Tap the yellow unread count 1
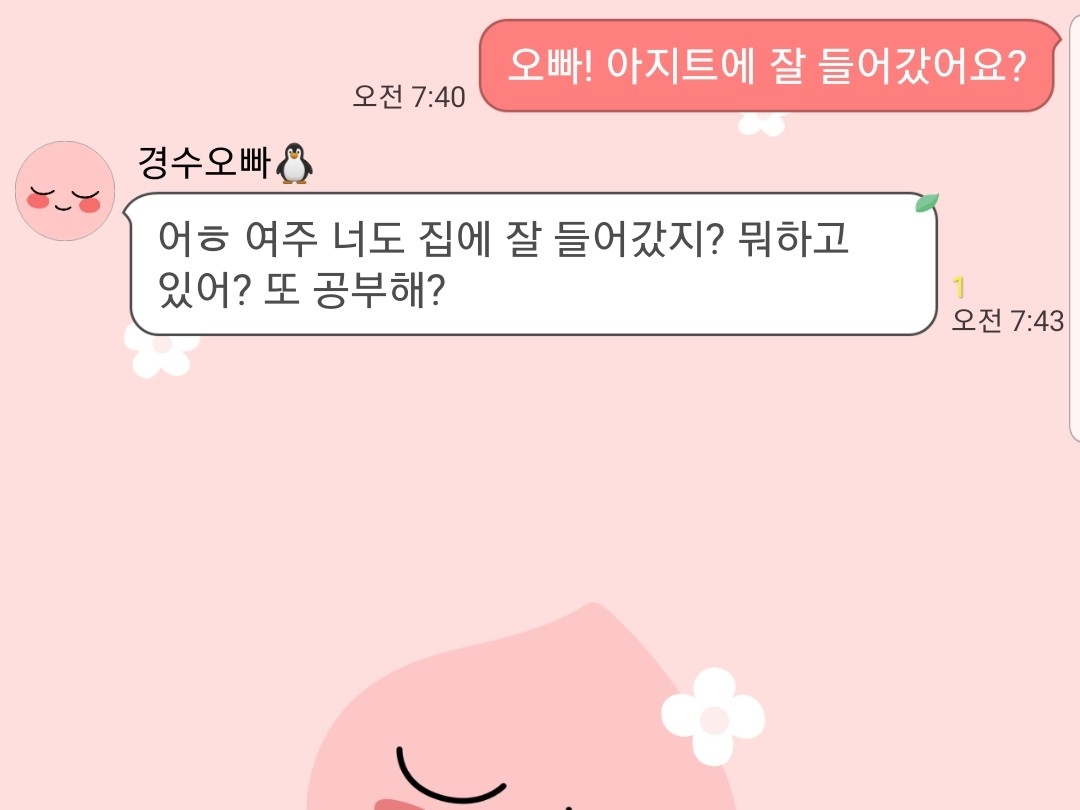Viewport: 1080px width, 810px height. [x=959, y=287]
